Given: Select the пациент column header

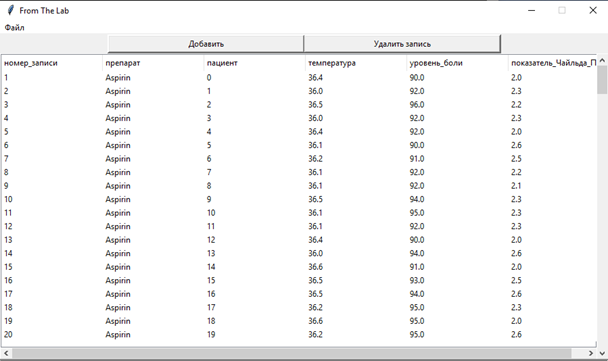Looking at the screenshot, I should click(x=255, y=63).
